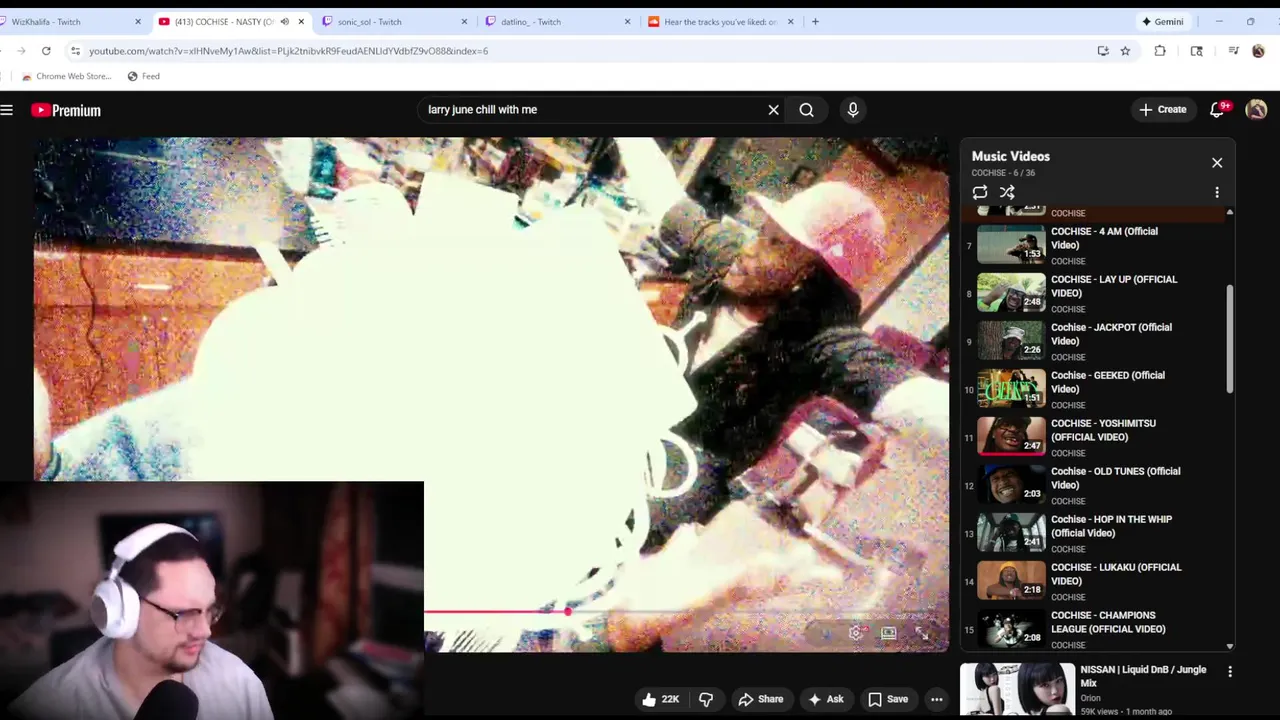Open GEEKED video thumbnail
The height and width of the screenshot is (720, 1280).
pos(1011,389)
